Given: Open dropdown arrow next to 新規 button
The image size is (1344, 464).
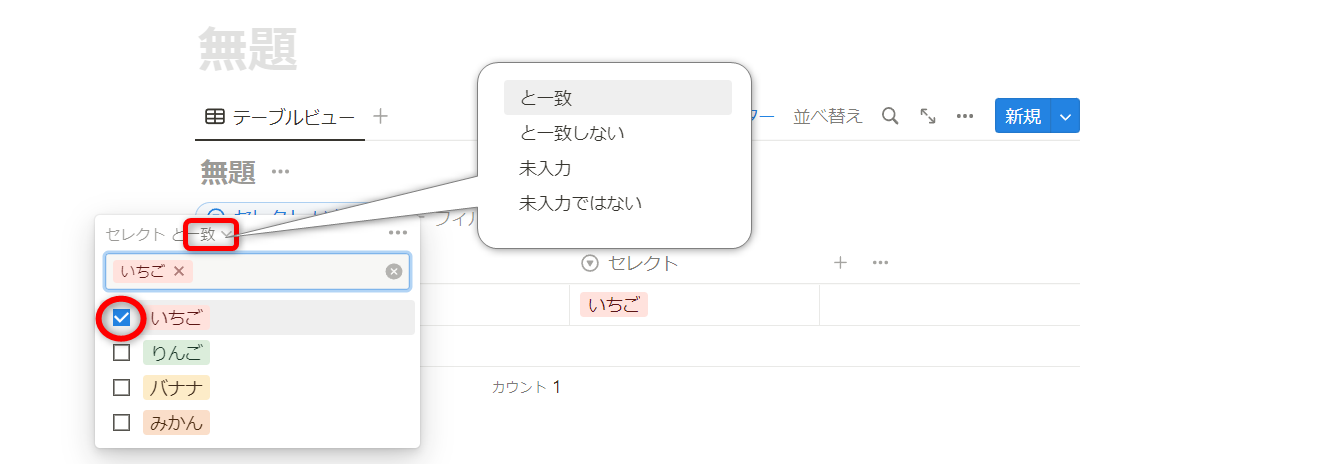Looking at the screenshot, I should click(1066, 116).
